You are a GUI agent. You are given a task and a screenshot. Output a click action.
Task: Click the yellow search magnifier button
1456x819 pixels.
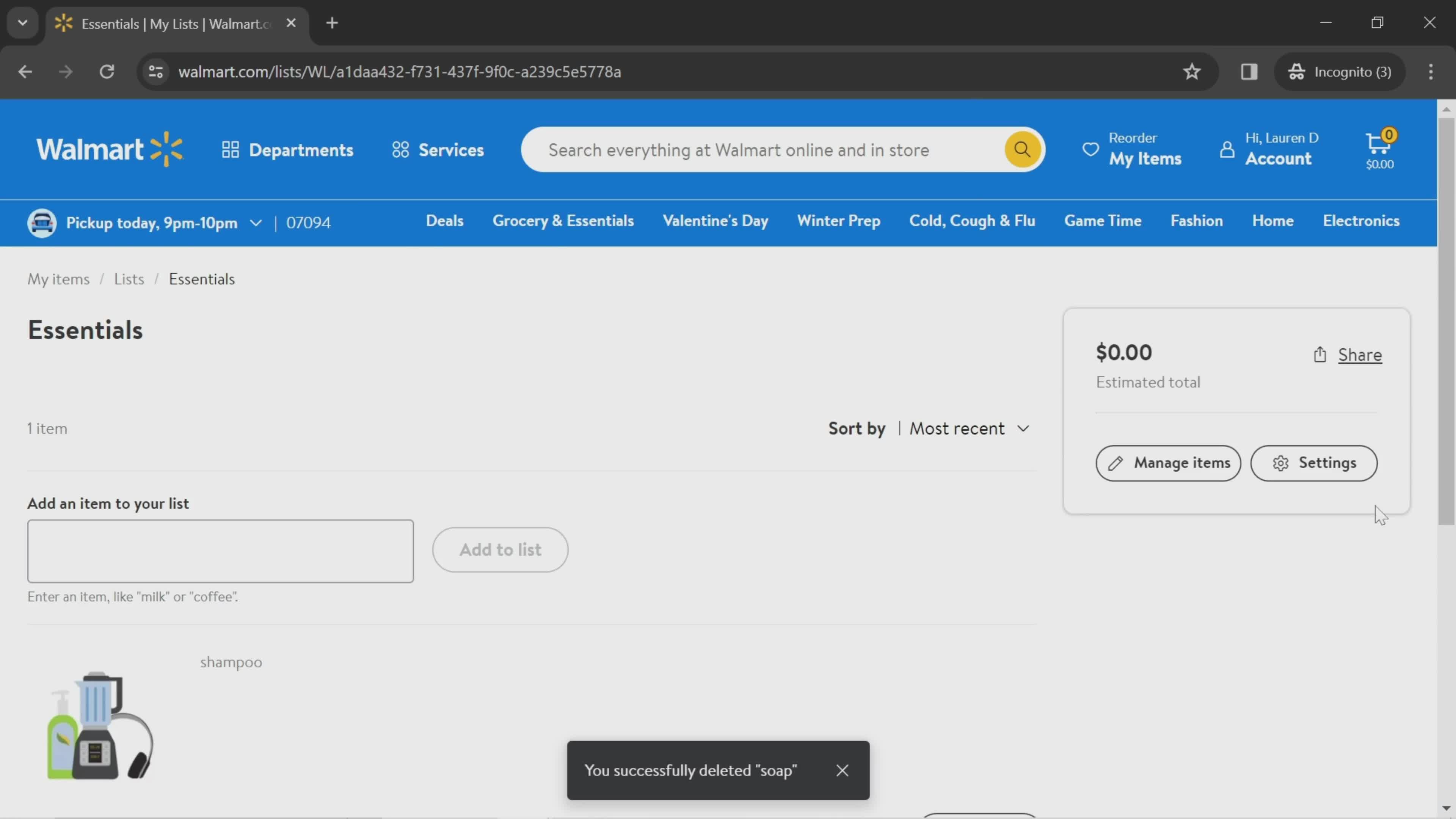(x=1022, y=150)
